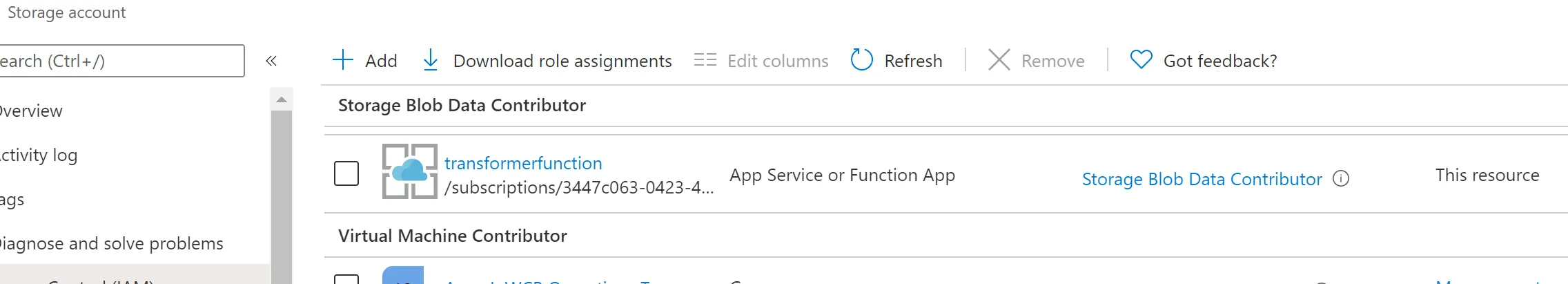Click the Edit columns label

click(778, 61)
